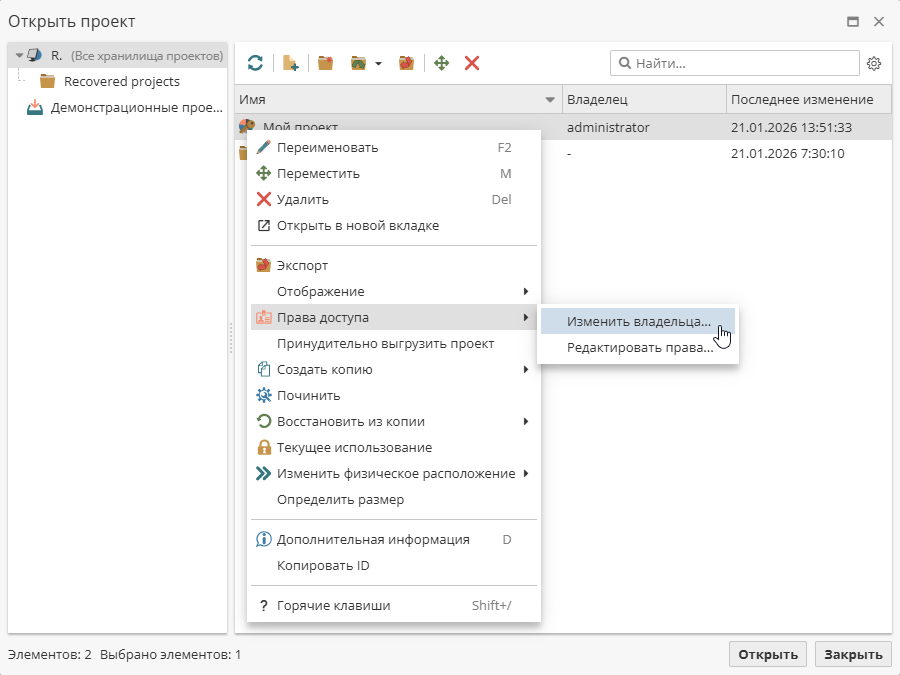Open sort dropdown on the Имя column

pos(548,99)
